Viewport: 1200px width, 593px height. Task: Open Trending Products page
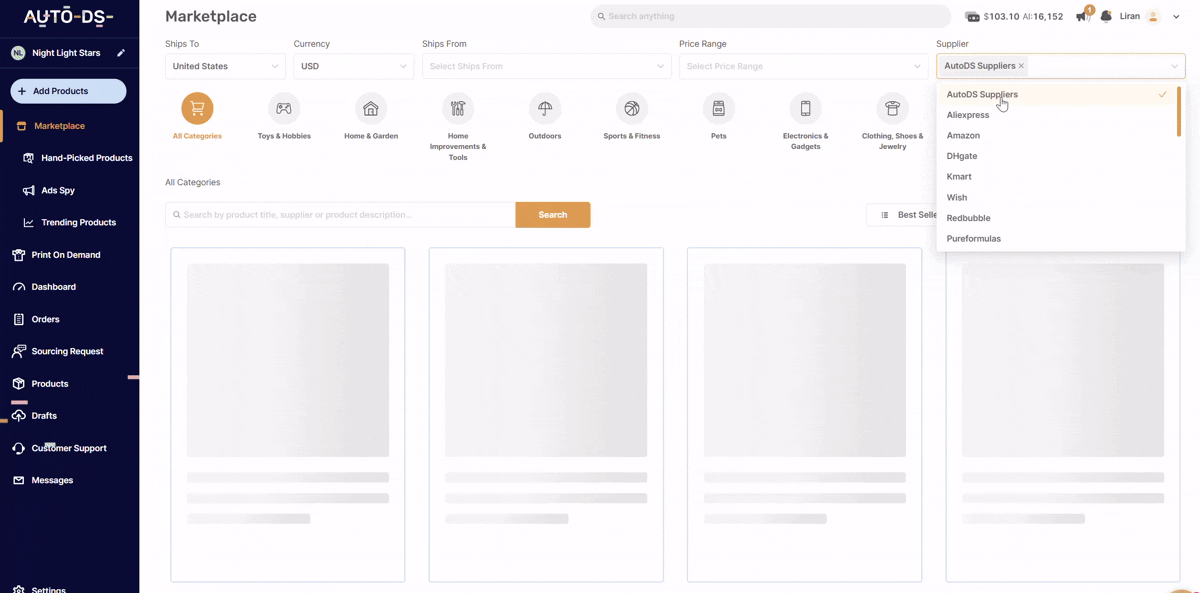coord(78,222)
